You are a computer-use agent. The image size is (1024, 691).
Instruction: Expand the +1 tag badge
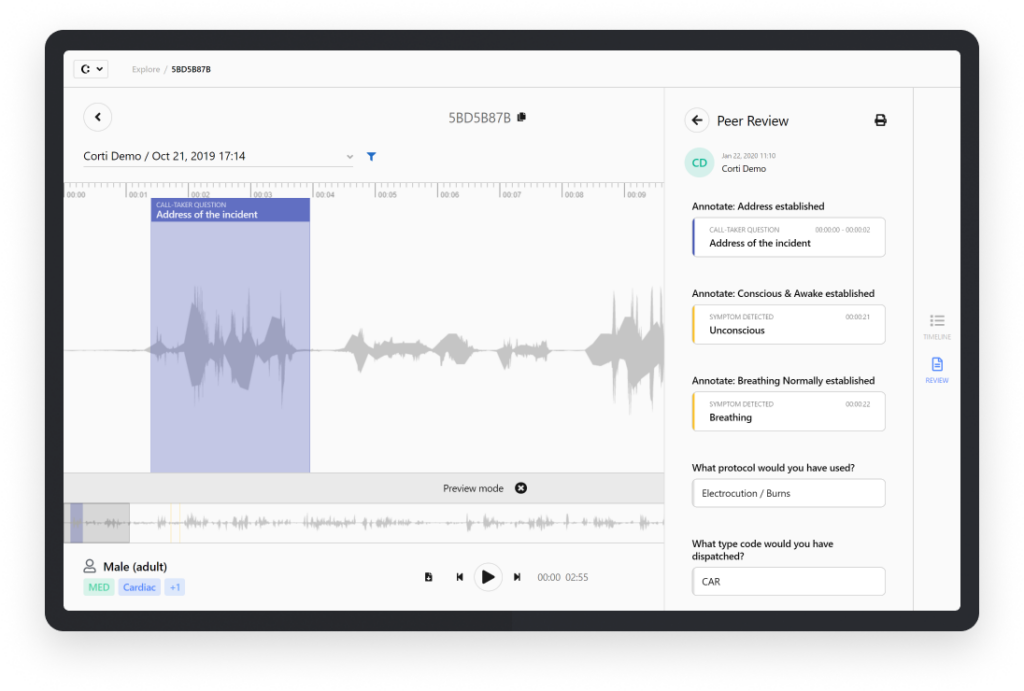tap(174, 587)
